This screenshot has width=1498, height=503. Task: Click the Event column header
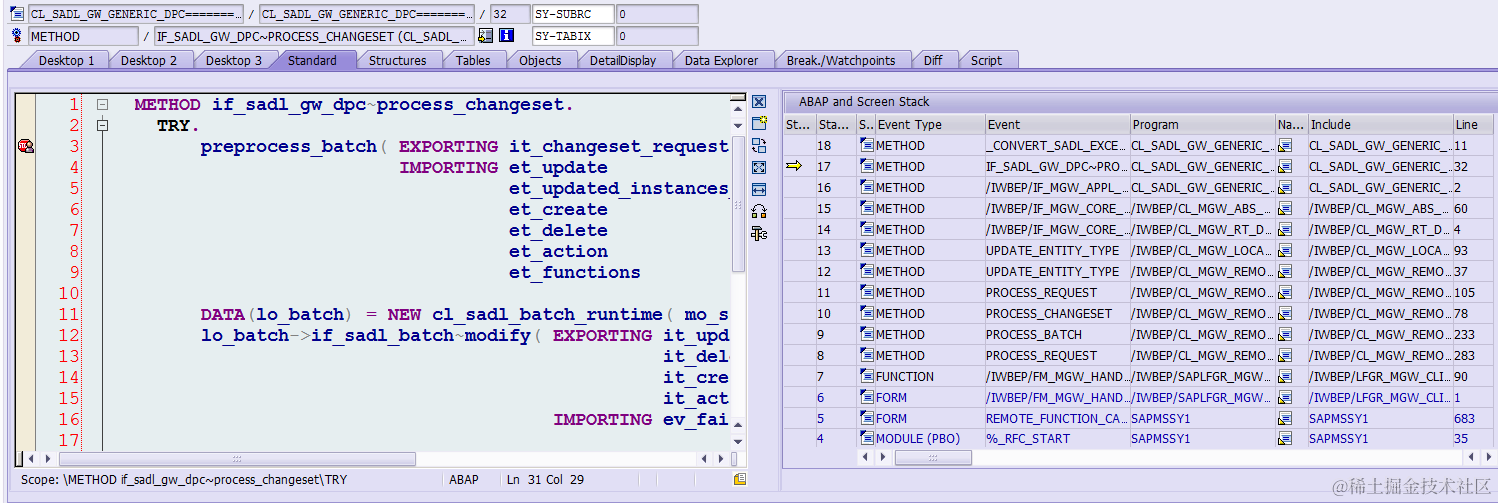[1057, 125]
